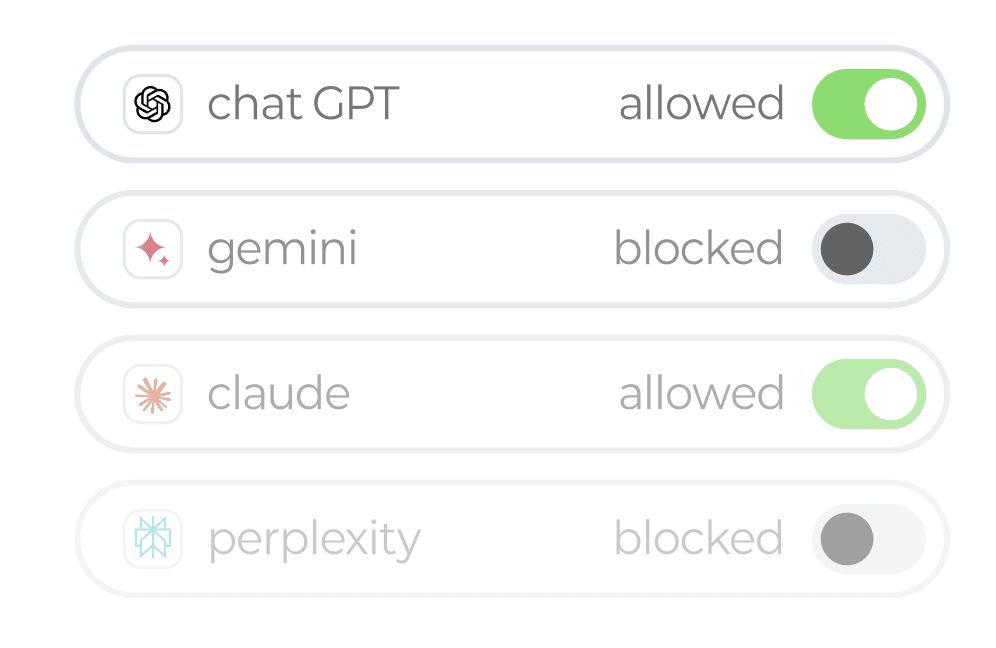Click the 'allowed' status next to chat GPT
This screenshot has width=996, height=648.
[x=701, y=103]
